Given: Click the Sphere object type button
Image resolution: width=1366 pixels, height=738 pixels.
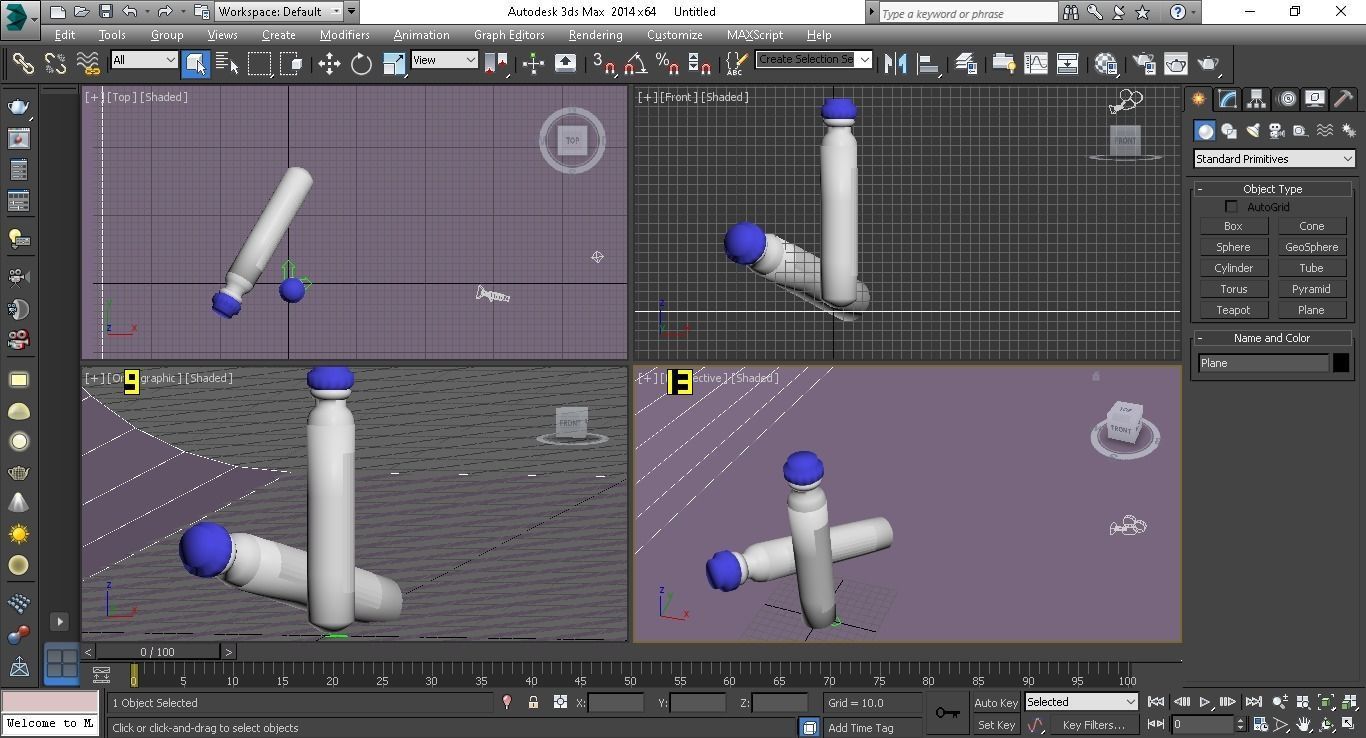Looking at the screenshot, I should pyautogui.click(x=1233, y=247).
